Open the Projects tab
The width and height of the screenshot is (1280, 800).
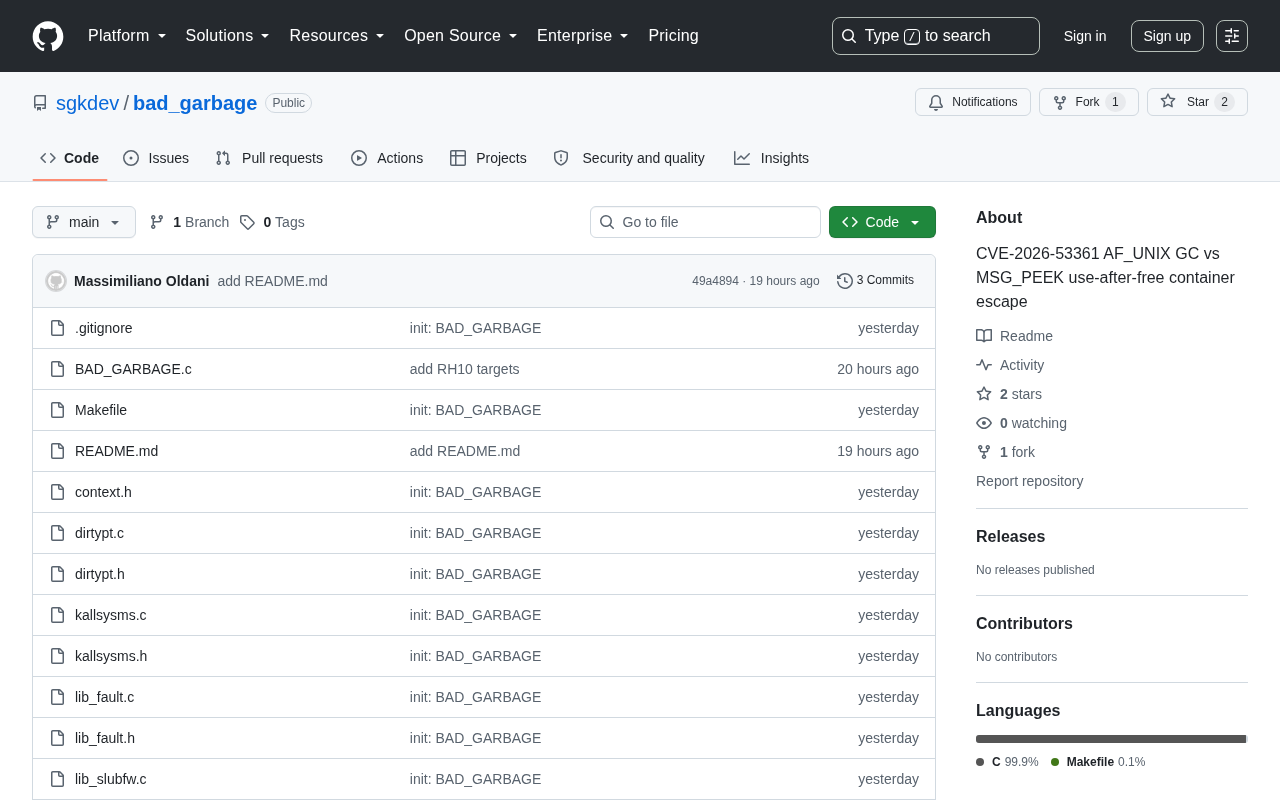488,158
